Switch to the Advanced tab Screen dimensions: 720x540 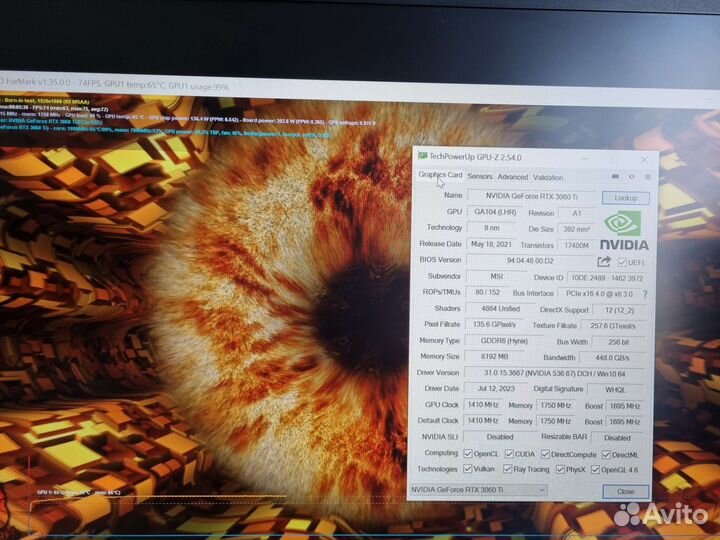[x=512, y=177]
